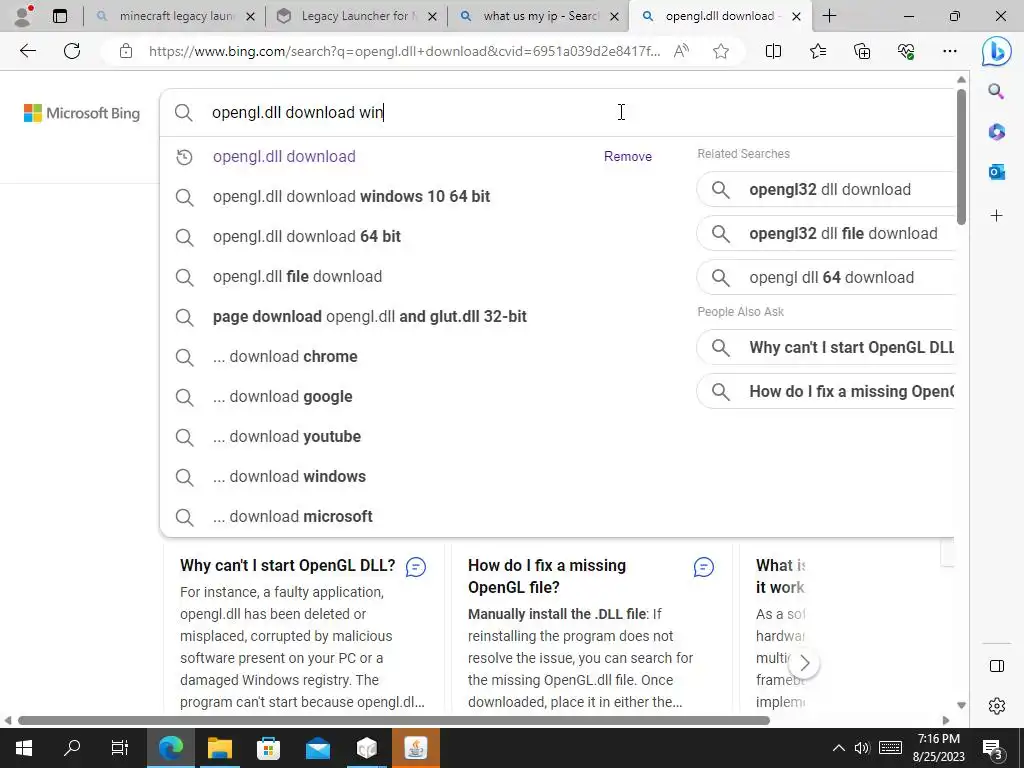Add this page to favorites with the star
This screenshot has height=768, width=1024.
[x=721, y=51]
